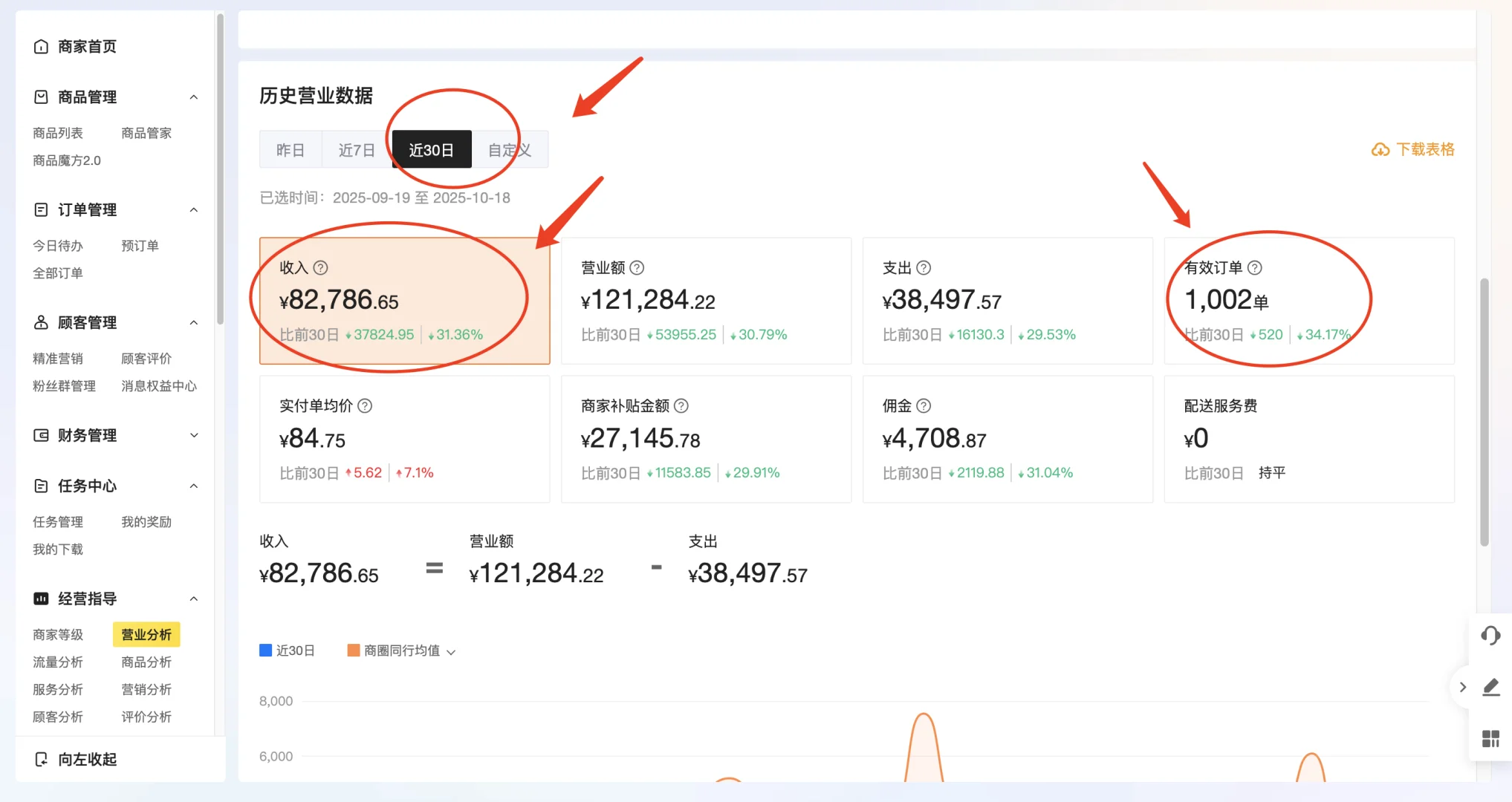Expand the 财务管理 section chevron

coord(194,435)
